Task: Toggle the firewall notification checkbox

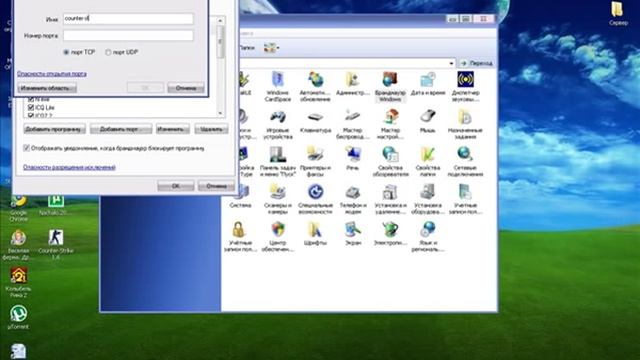Action: (x=27, y=148)
